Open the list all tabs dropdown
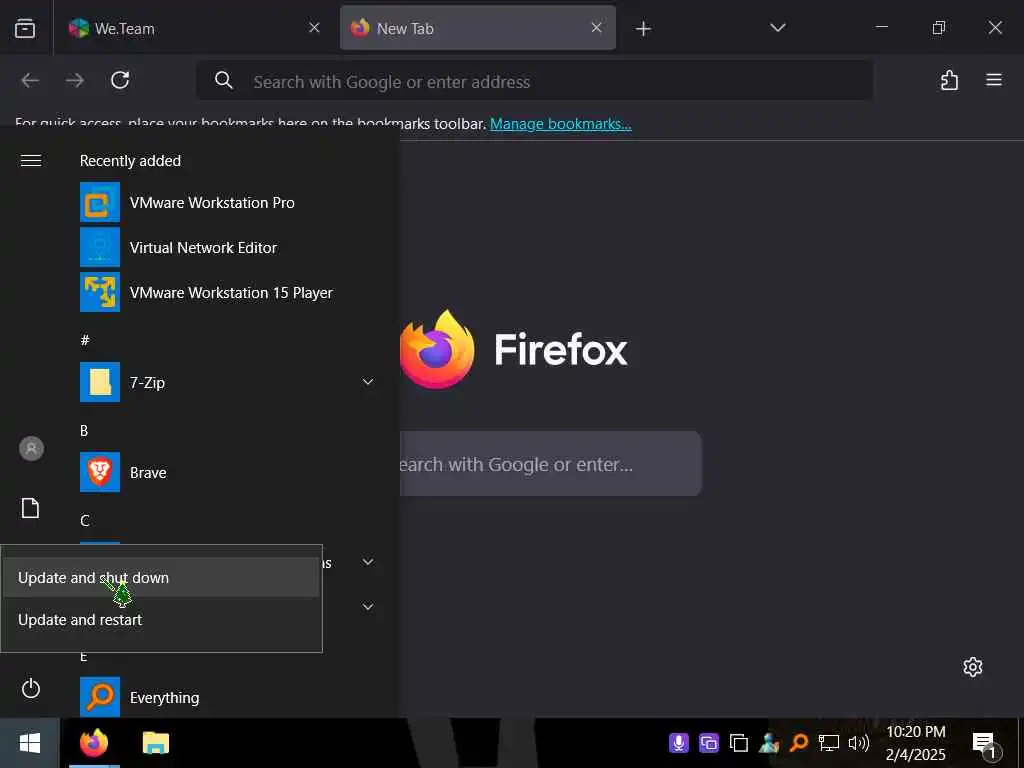Viewport: 1024px width, 768px height. (x=777, y=28)
